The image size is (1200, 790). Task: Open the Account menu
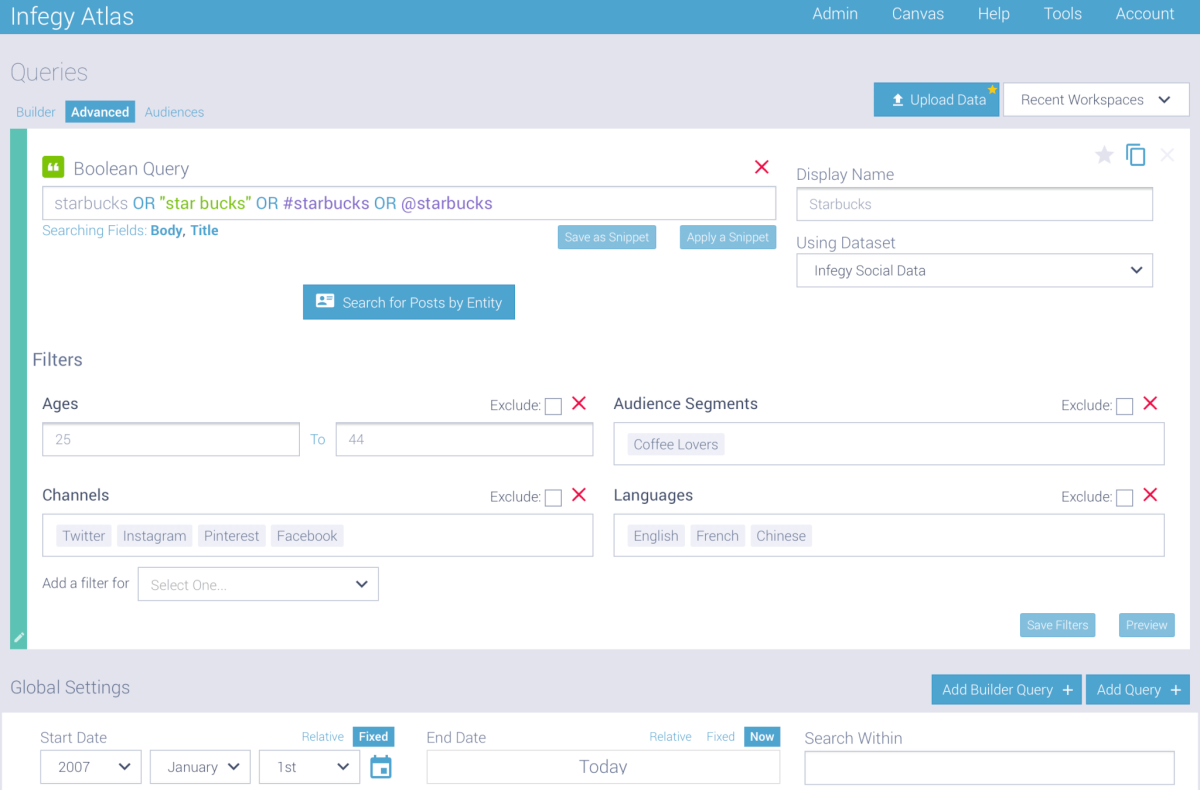1145,14
